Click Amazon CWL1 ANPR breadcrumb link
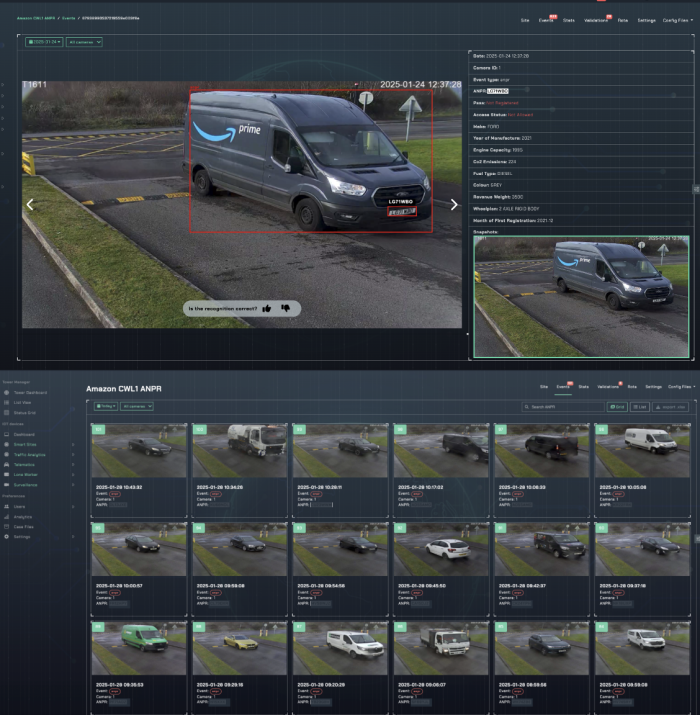The height and width of the screenshot is (715, 700). click(36, 18)
